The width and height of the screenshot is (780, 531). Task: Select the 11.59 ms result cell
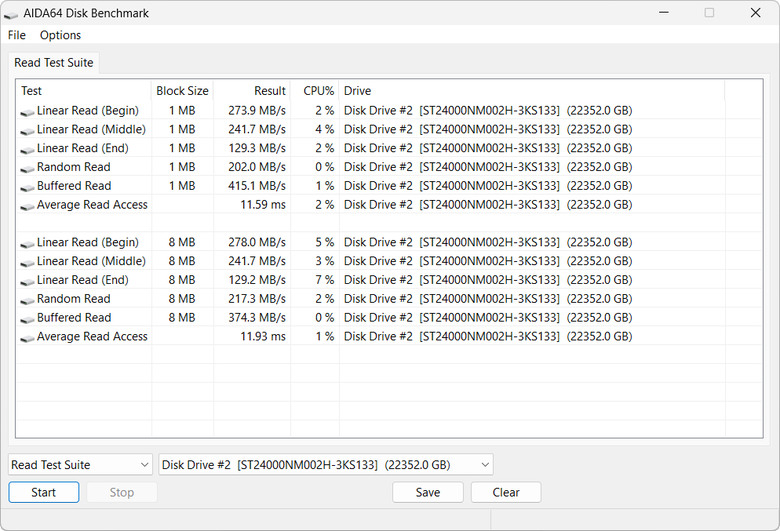(263, 205)
